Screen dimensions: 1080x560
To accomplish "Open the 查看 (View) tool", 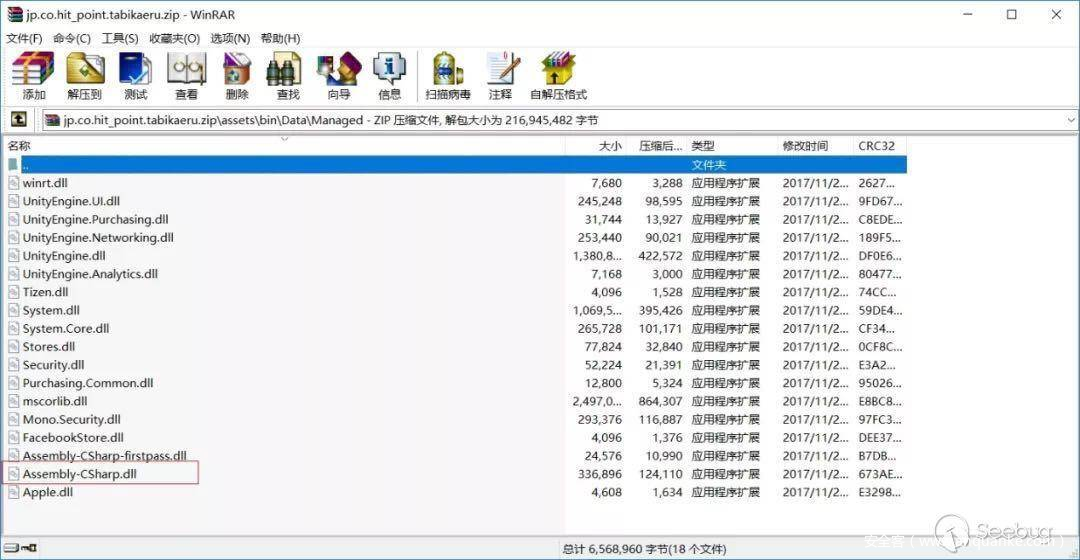I will 186,75.
